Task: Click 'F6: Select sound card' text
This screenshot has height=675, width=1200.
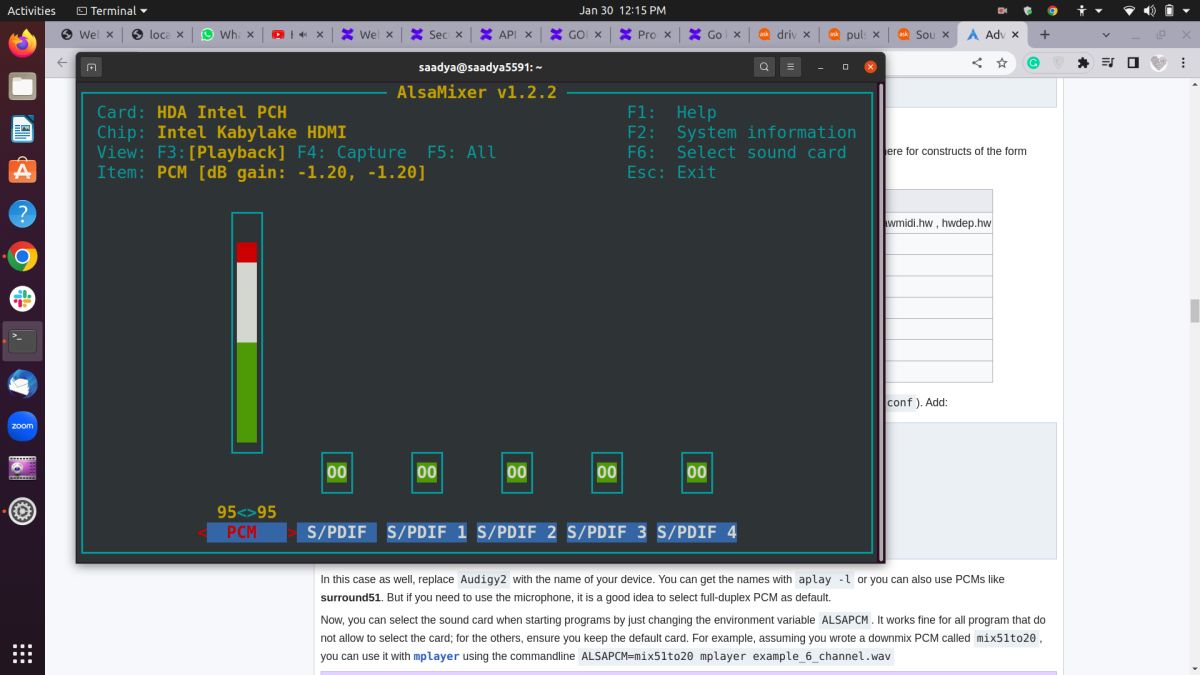Action: pos(737,152)
